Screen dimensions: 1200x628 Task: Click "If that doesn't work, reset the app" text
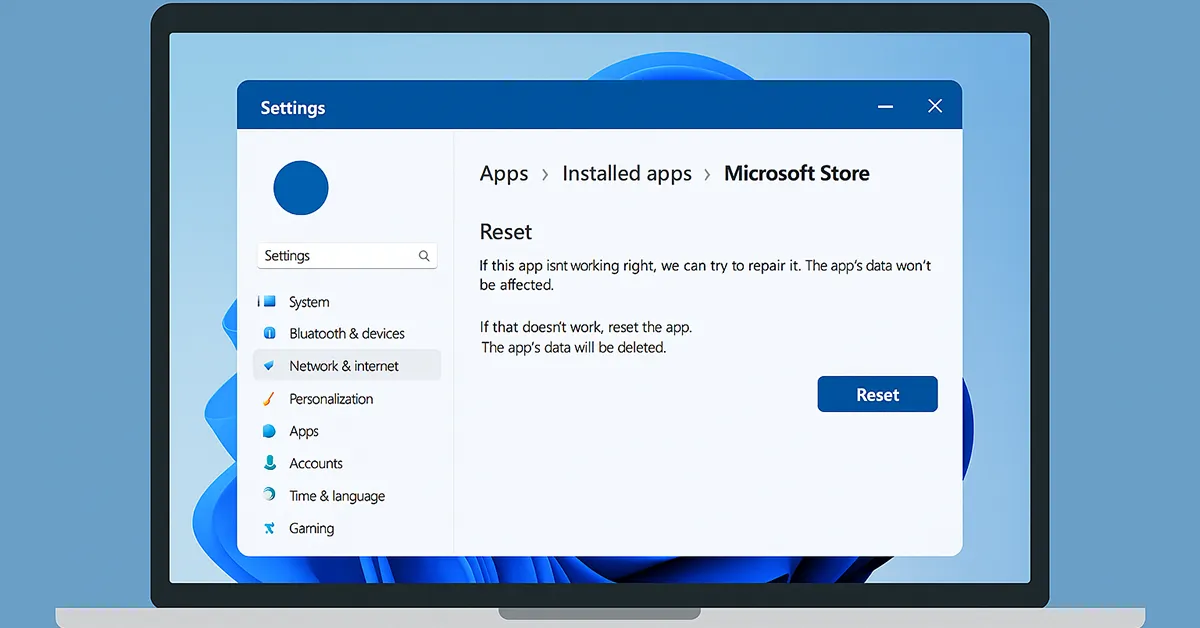coord(586,327)
